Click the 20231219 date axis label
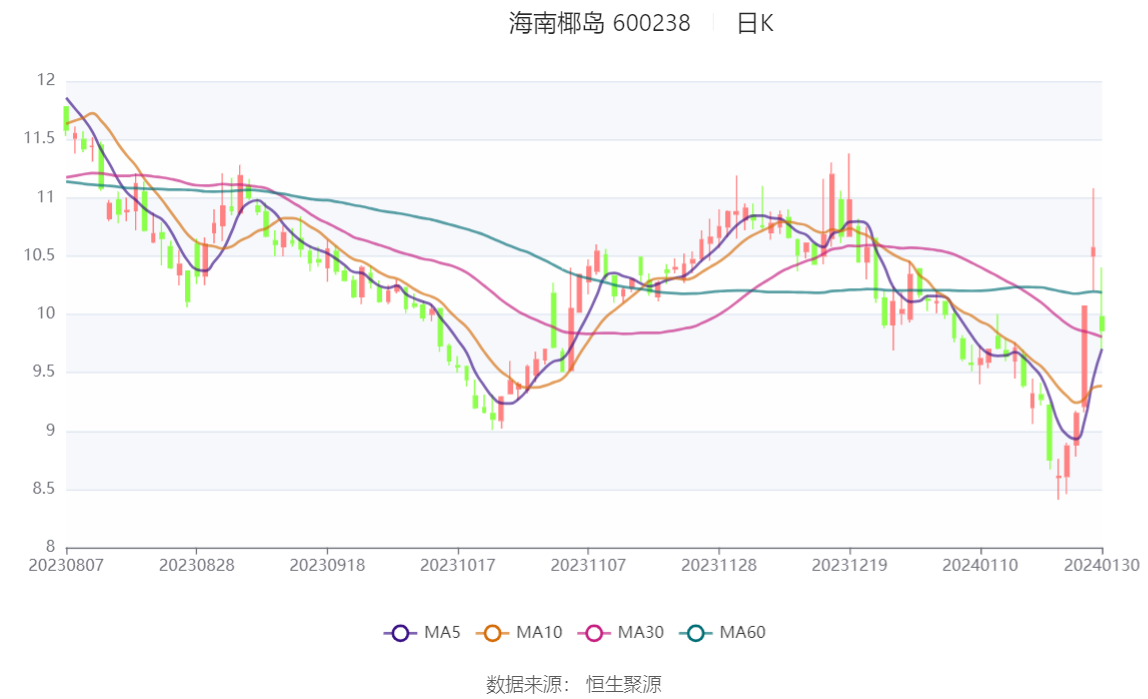The height and width of the screenshot is (699, 1148). (849, 566)
